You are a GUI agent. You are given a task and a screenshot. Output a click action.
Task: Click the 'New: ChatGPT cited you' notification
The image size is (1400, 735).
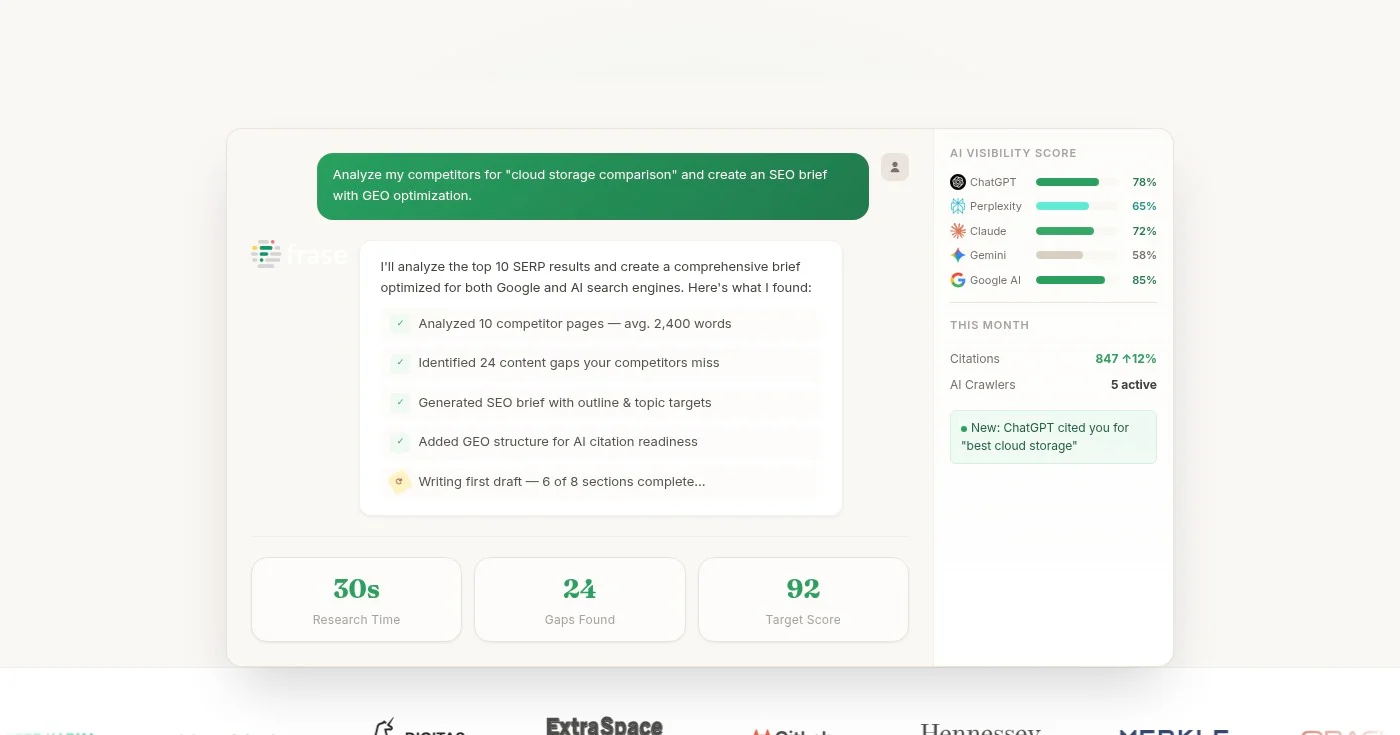coord(1053,437)
